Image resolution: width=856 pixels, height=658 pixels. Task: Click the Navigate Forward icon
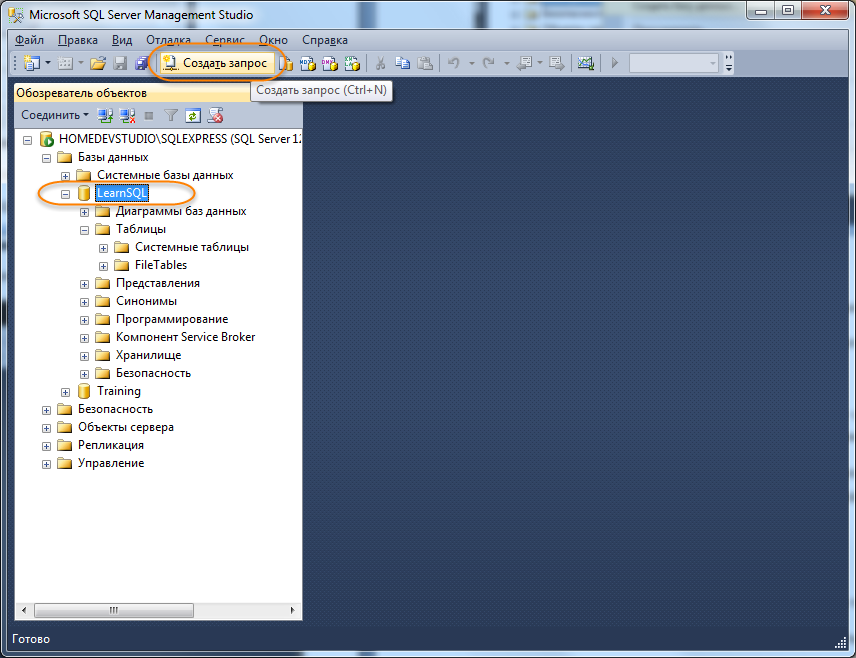pyautogui.click(x=557, y=63)
